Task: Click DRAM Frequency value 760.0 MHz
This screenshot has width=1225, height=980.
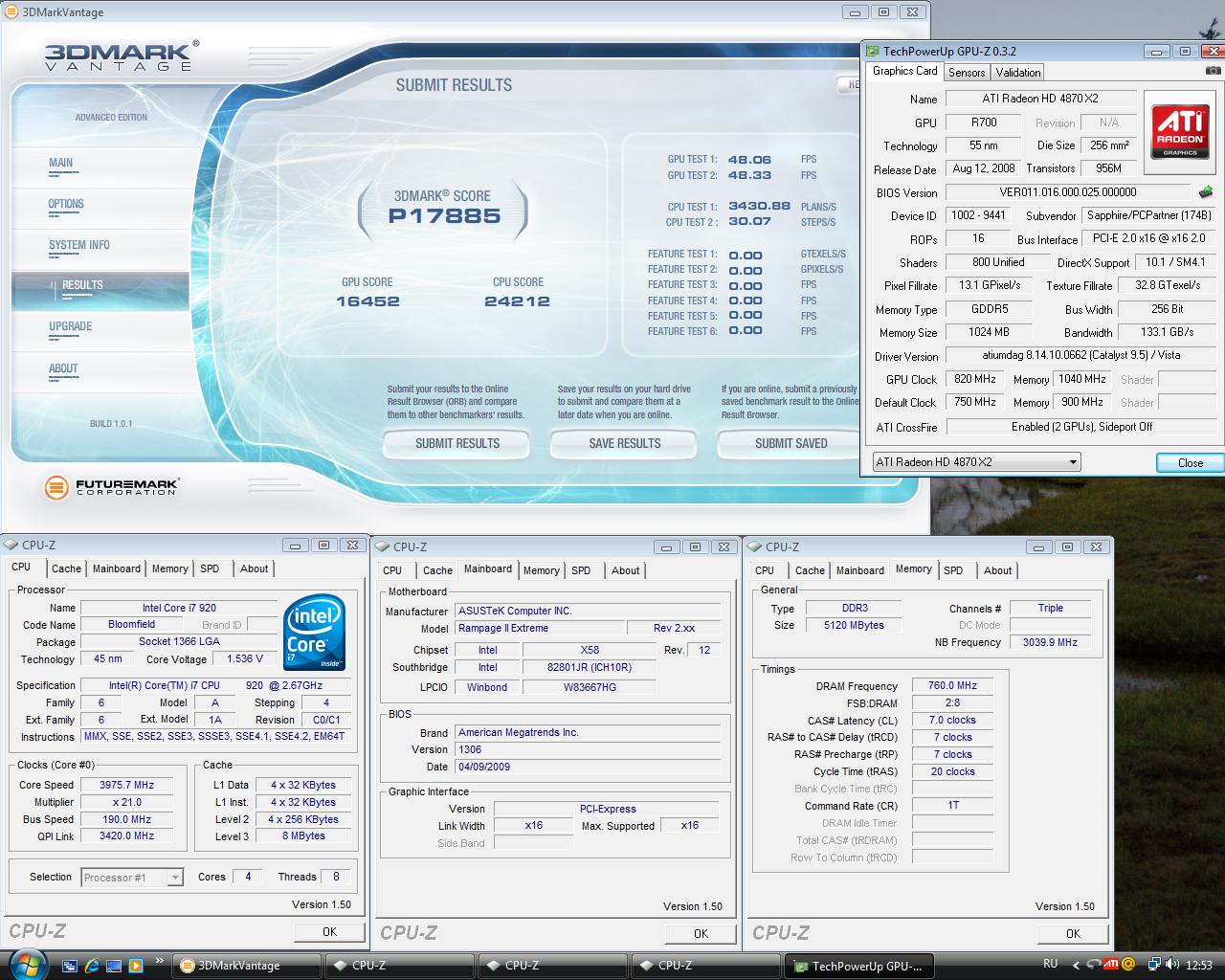Action: coord(952,686)
